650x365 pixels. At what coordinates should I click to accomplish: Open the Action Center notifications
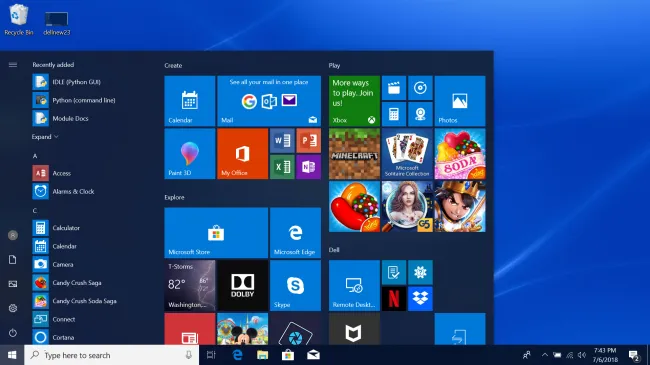coord(634,355)
